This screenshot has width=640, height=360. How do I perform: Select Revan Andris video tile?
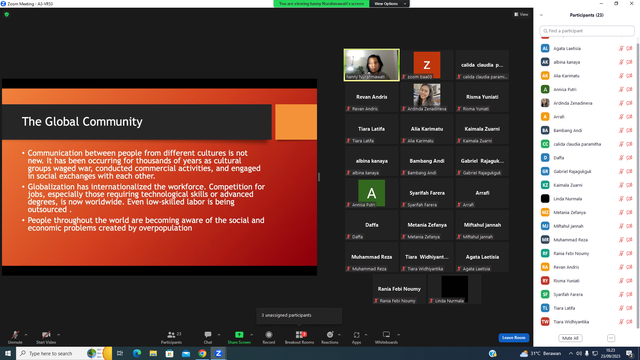371,97
